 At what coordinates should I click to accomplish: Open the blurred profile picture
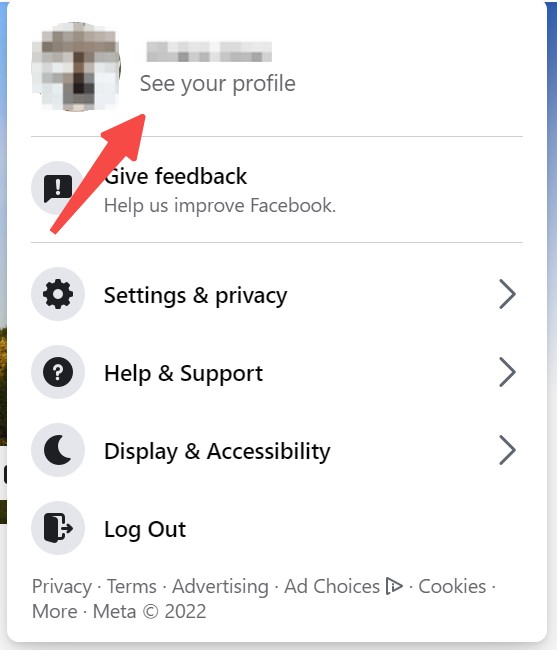pos(76,67)
